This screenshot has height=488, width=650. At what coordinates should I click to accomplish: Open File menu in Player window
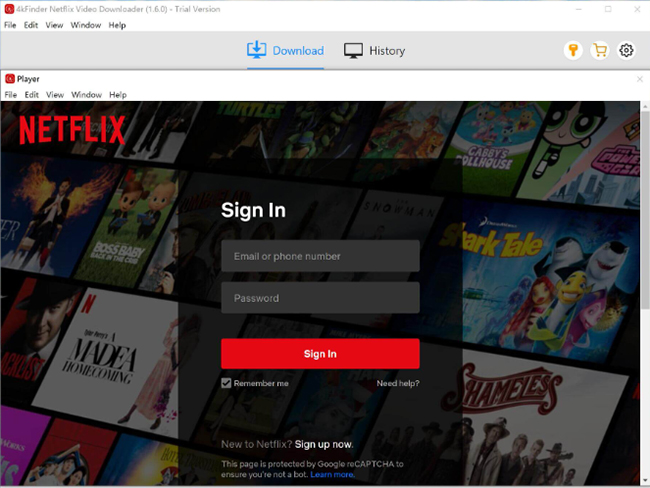tap(11, 95)
